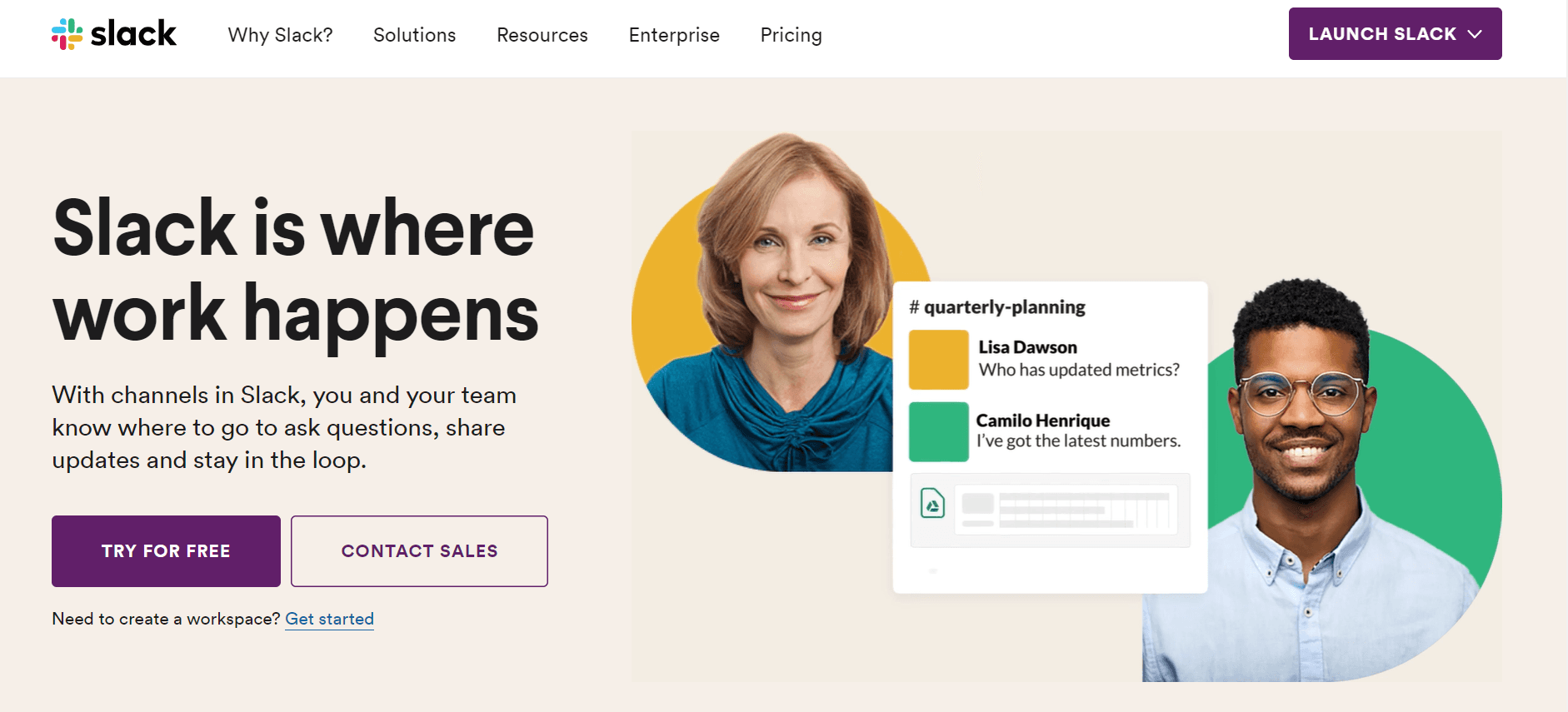Follow the Get started link
Viewport: 1568px width, 712px height.
coord(329,619)
